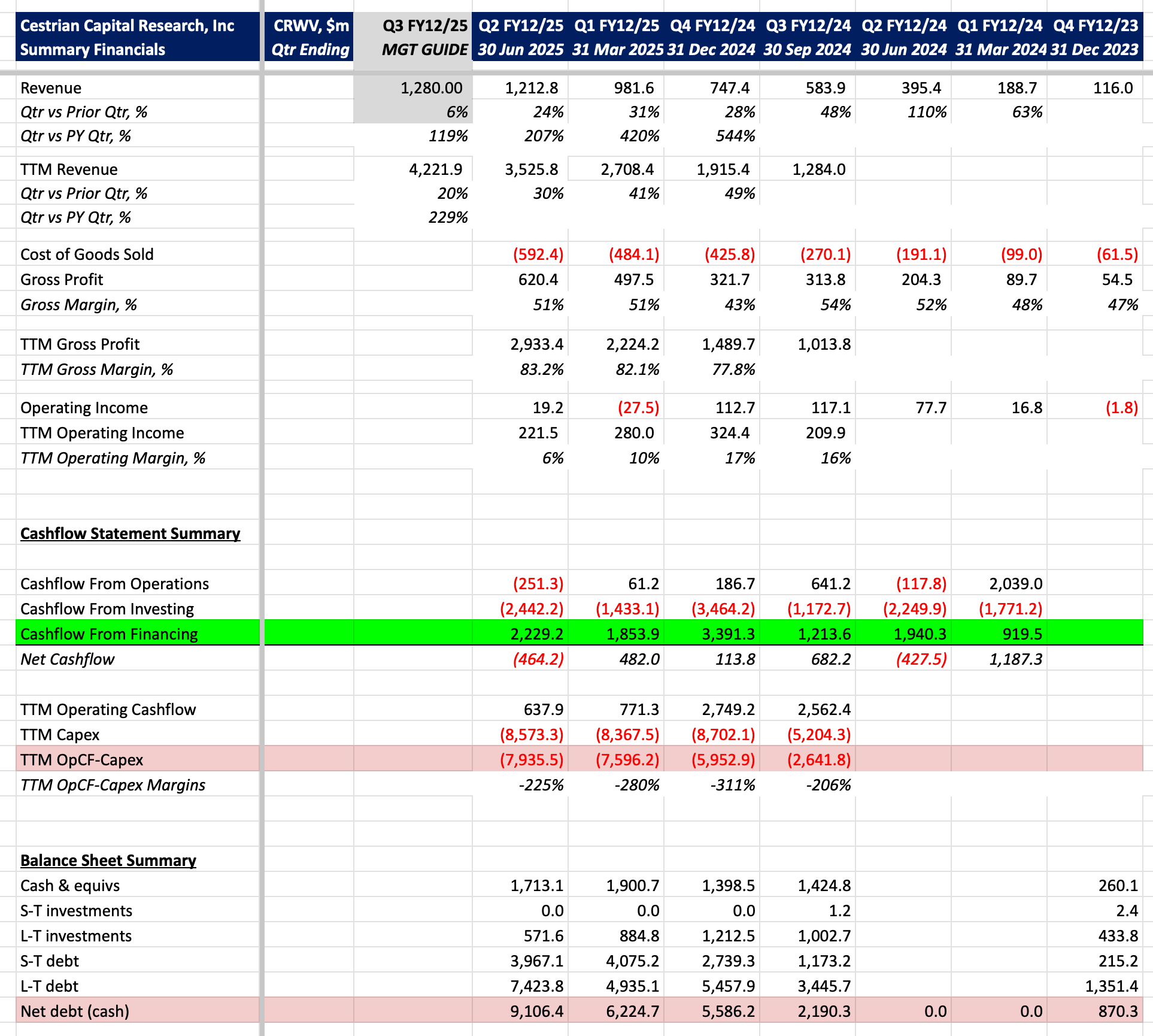Click the green Cashflow From Financing label
1153x1036 pixels.
[x=109, y=634]
